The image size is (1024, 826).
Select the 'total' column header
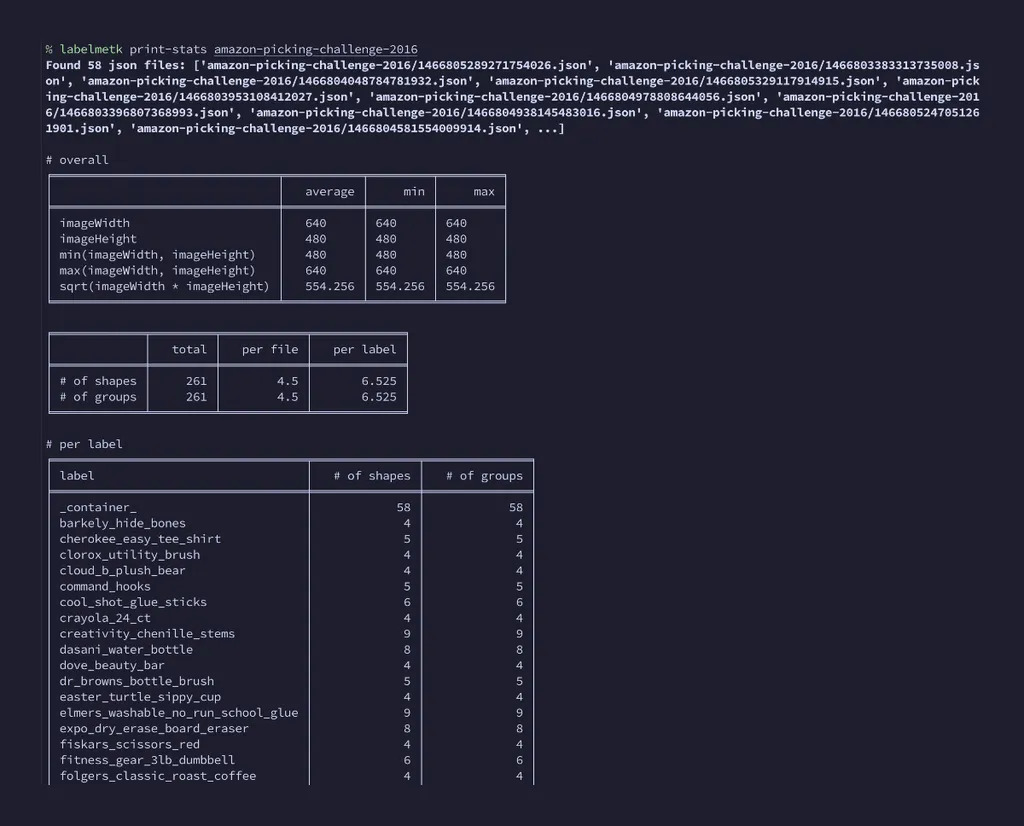(189, 350)
